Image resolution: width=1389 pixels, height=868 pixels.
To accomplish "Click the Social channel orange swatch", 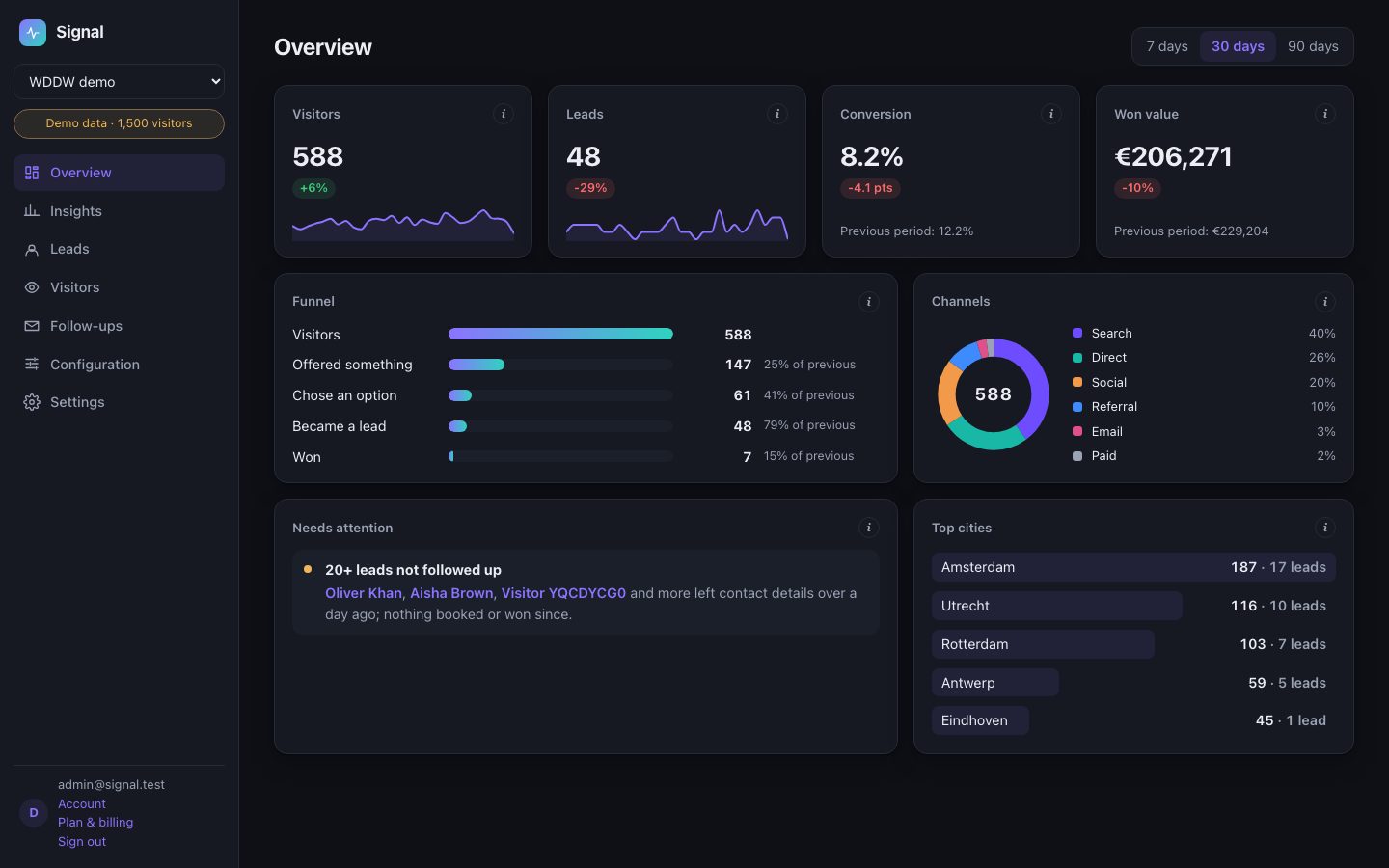I will click(1077, 382).
